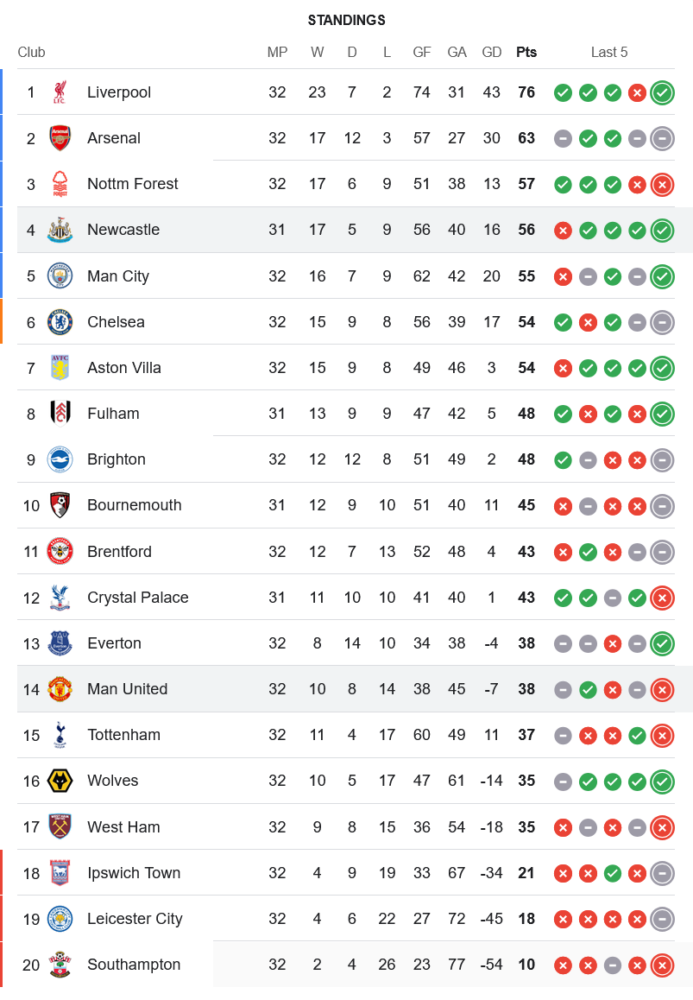This screenshot has height=1000, width=693.
Task: Click the Liverpool club crest icon
Action: tap(60, 92)
